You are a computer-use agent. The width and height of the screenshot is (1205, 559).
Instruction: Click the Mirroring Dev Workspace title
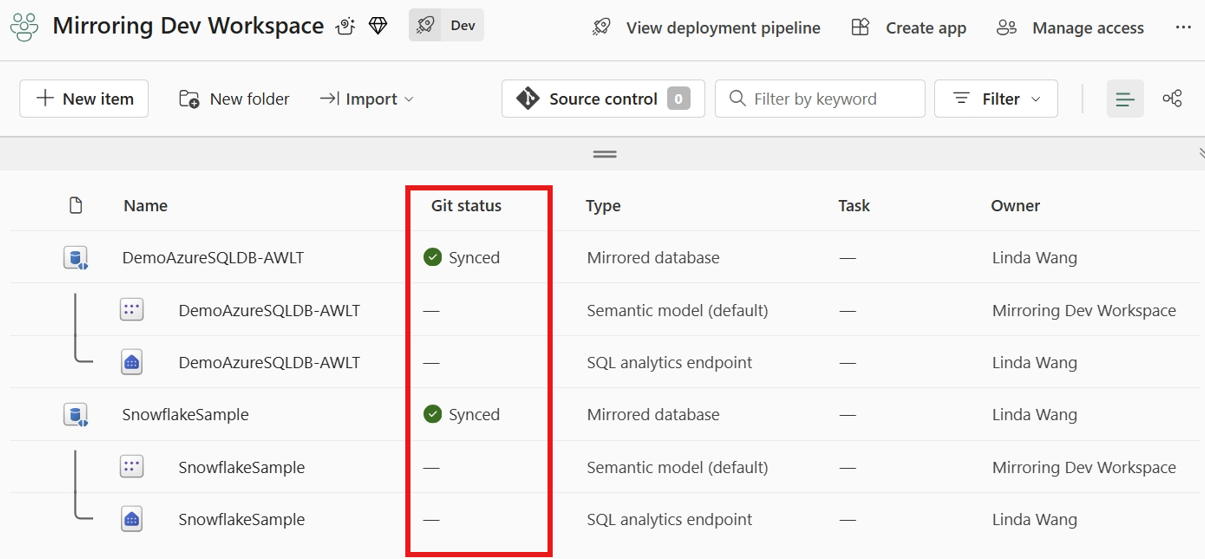(188, 26)
